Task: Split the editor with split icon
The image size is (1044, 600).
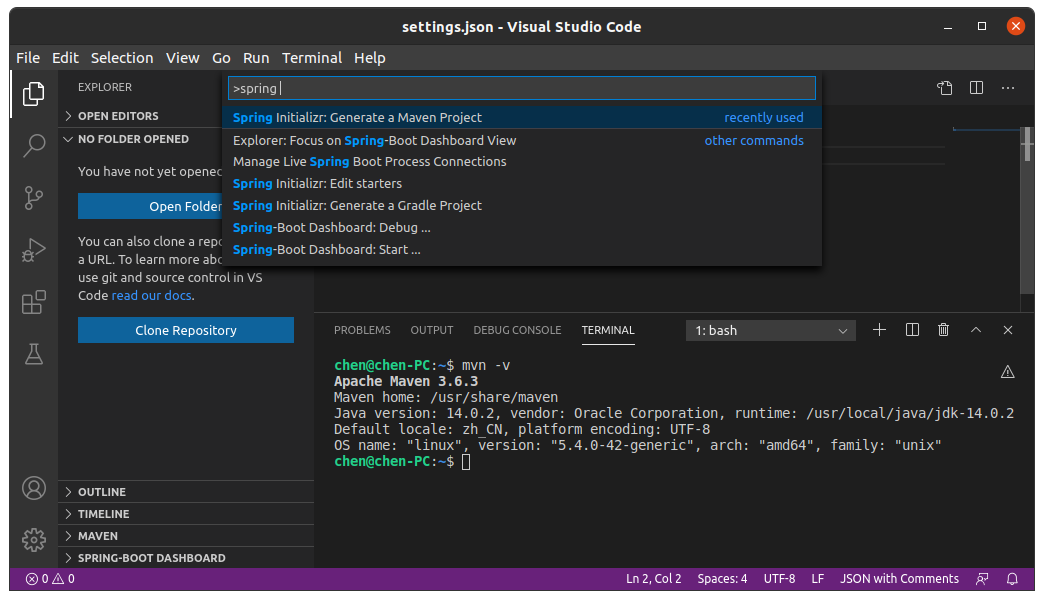Action: tap(976, 88)
